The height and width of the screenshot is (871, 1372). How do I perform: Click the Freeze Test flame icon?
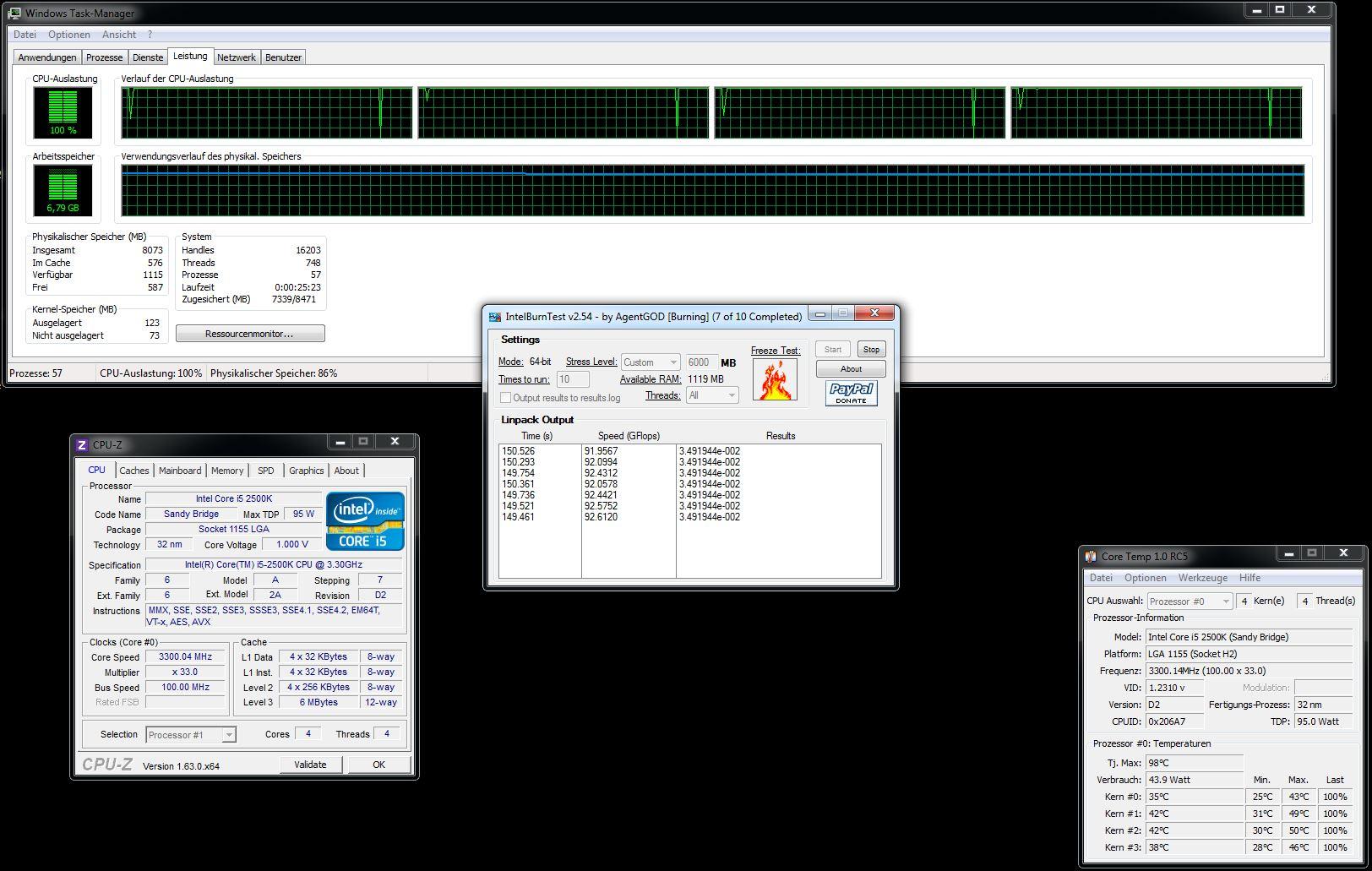tap(775, 379)
